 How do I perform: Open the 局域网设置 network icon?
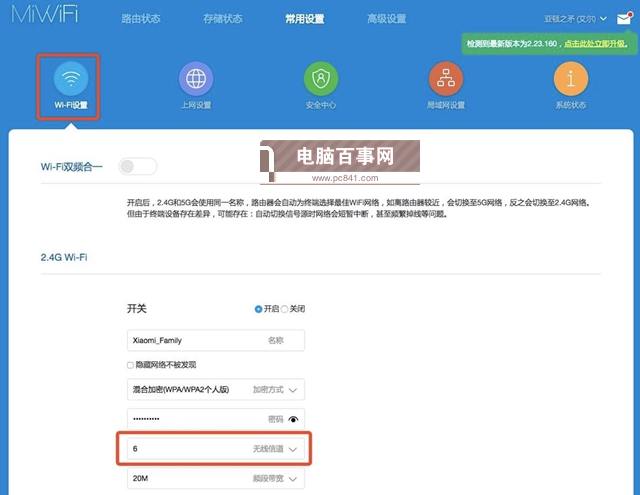pos(446,78)
